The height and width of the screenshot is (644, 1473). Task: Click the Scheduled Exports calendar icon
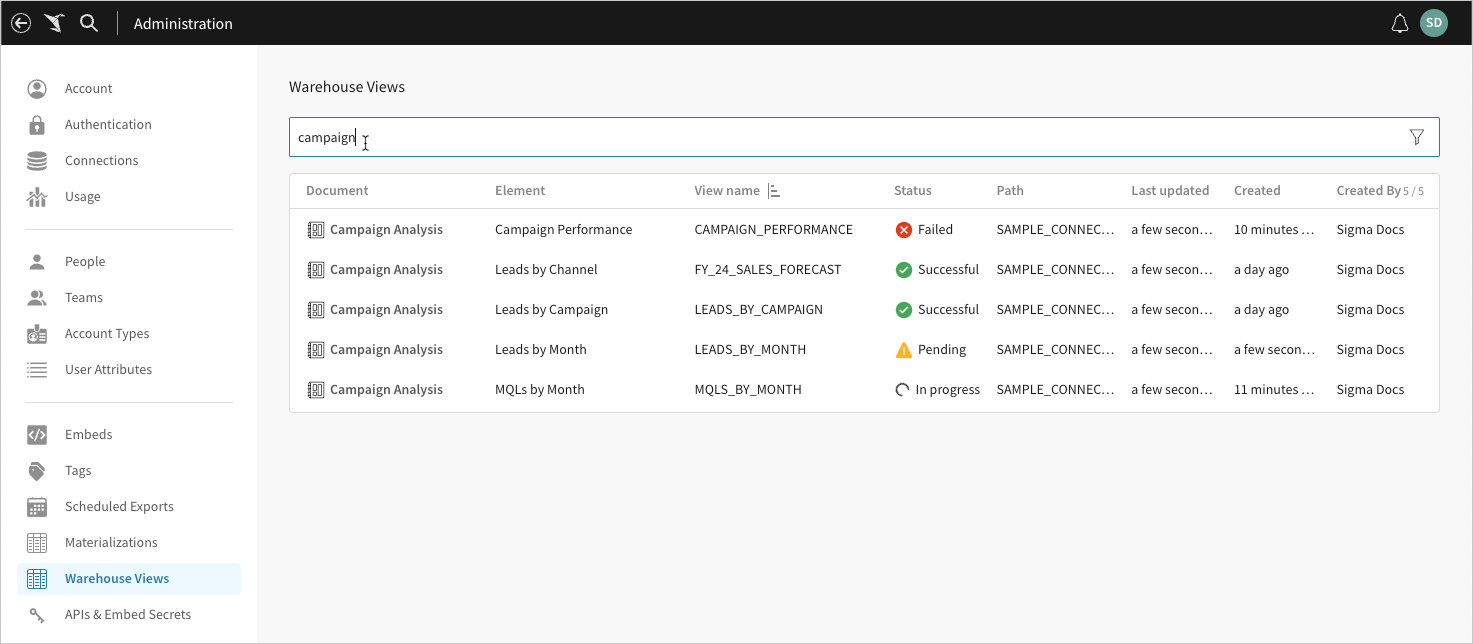click(x=37, y=507)
